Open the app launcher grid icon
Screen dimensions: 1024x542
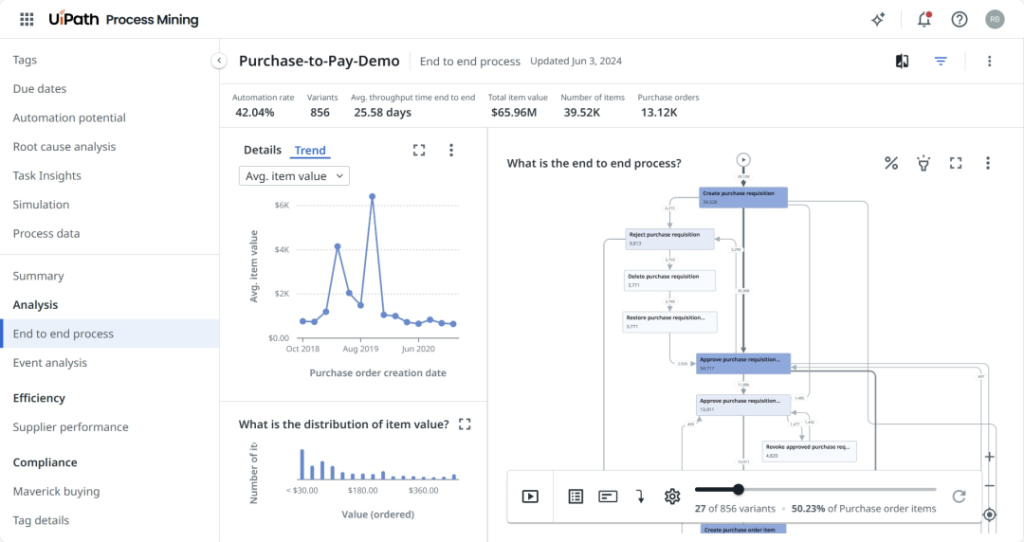27,19
